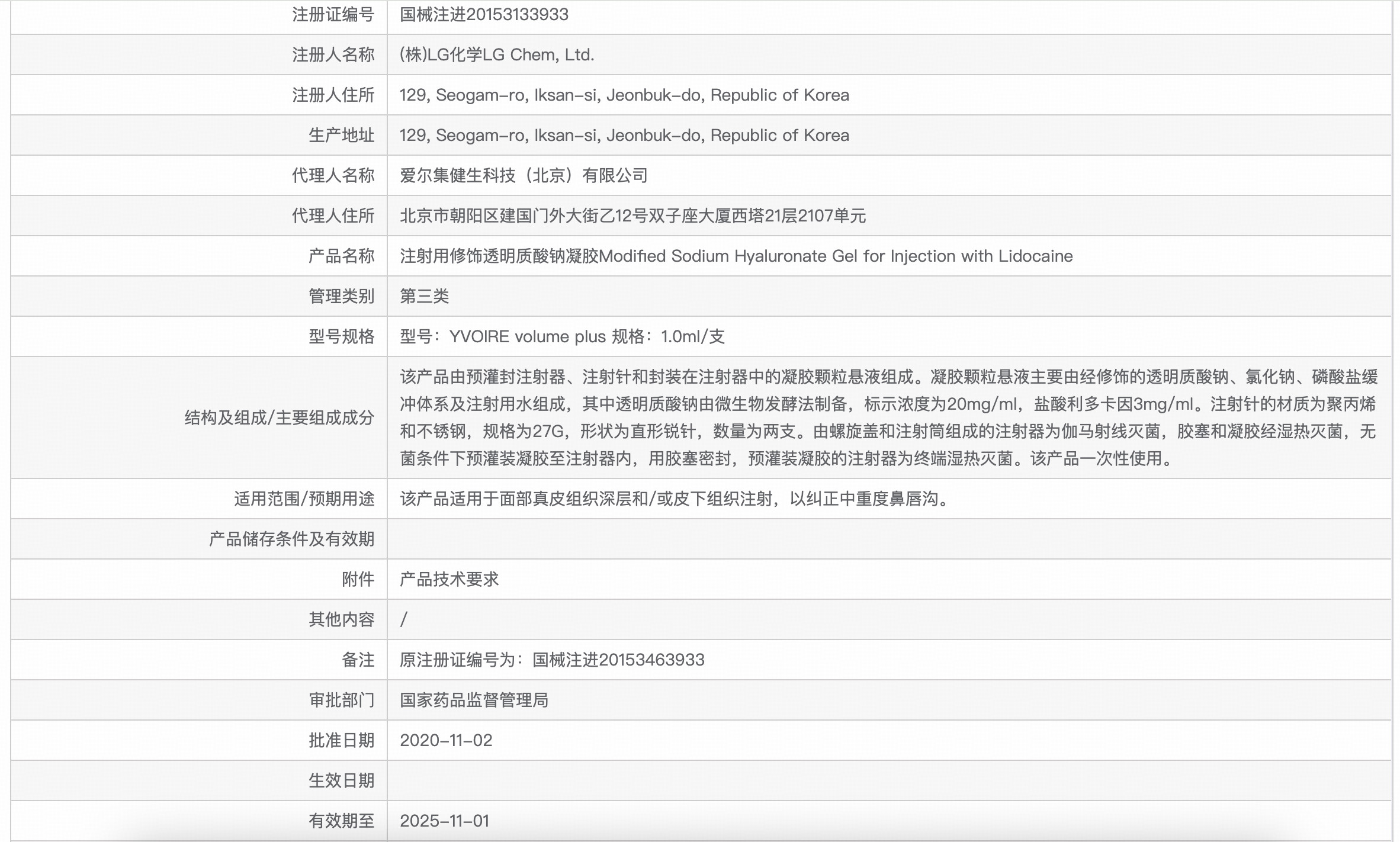The height and width of the screenshot is (842, 1400).
Task: Click the 生产地址 Seogam-ro address value
Action: point(624,136)
